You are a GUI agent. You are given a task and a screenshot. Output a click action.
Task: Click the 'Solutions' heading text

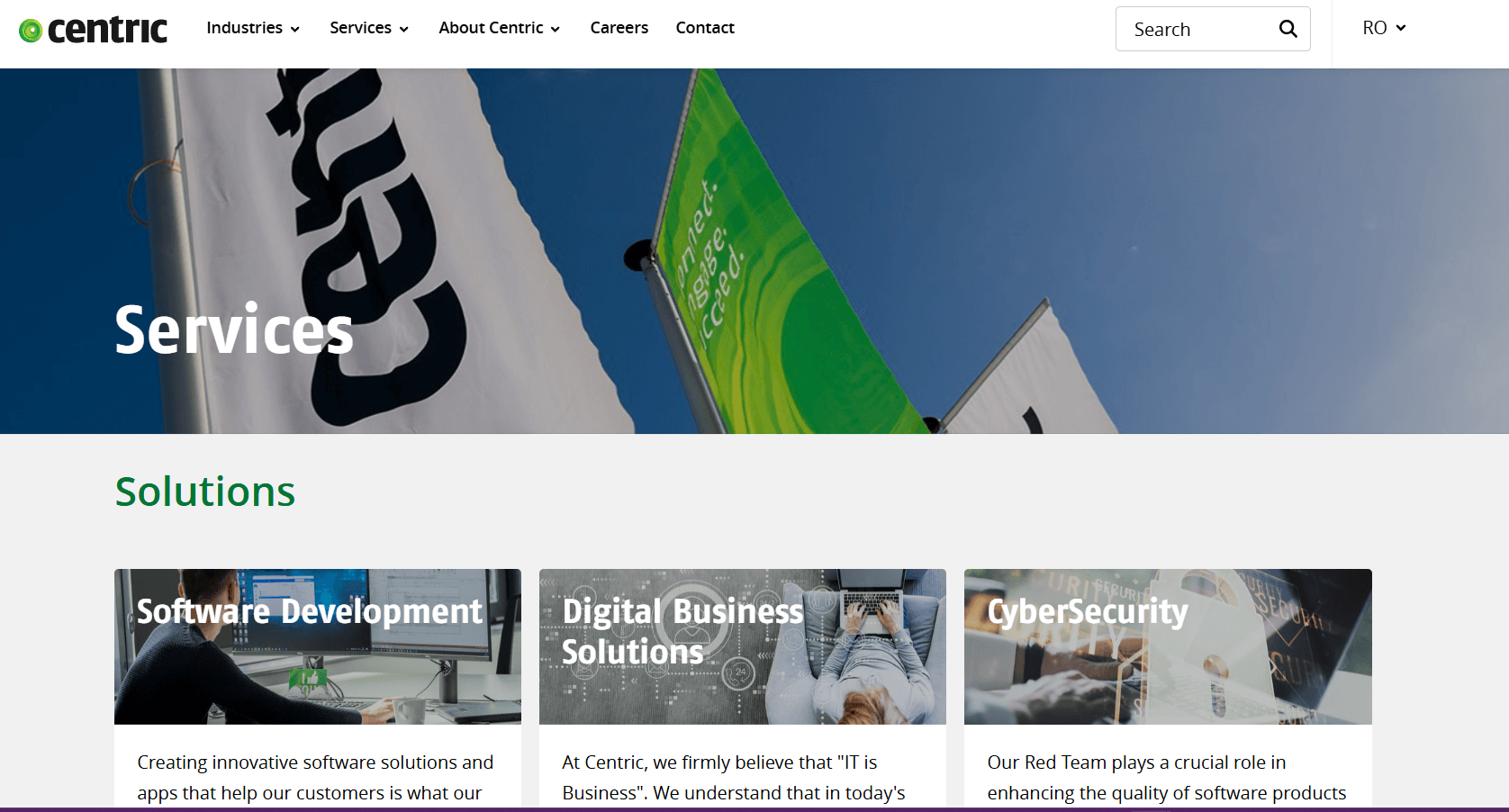(x=205, y=492)
